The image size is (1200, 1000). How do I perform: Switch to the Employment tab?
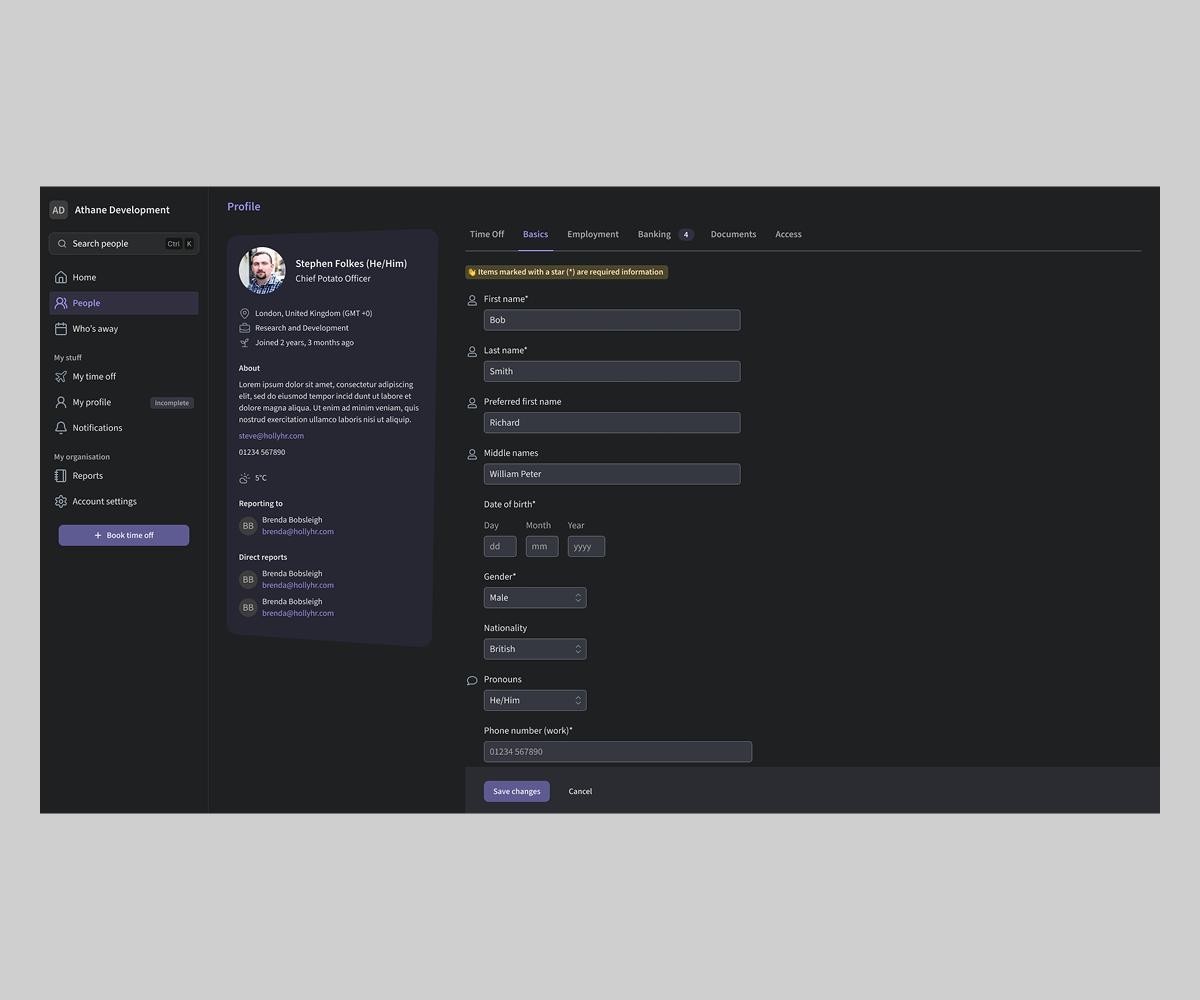pyautogui.click(x=593, y=234)
